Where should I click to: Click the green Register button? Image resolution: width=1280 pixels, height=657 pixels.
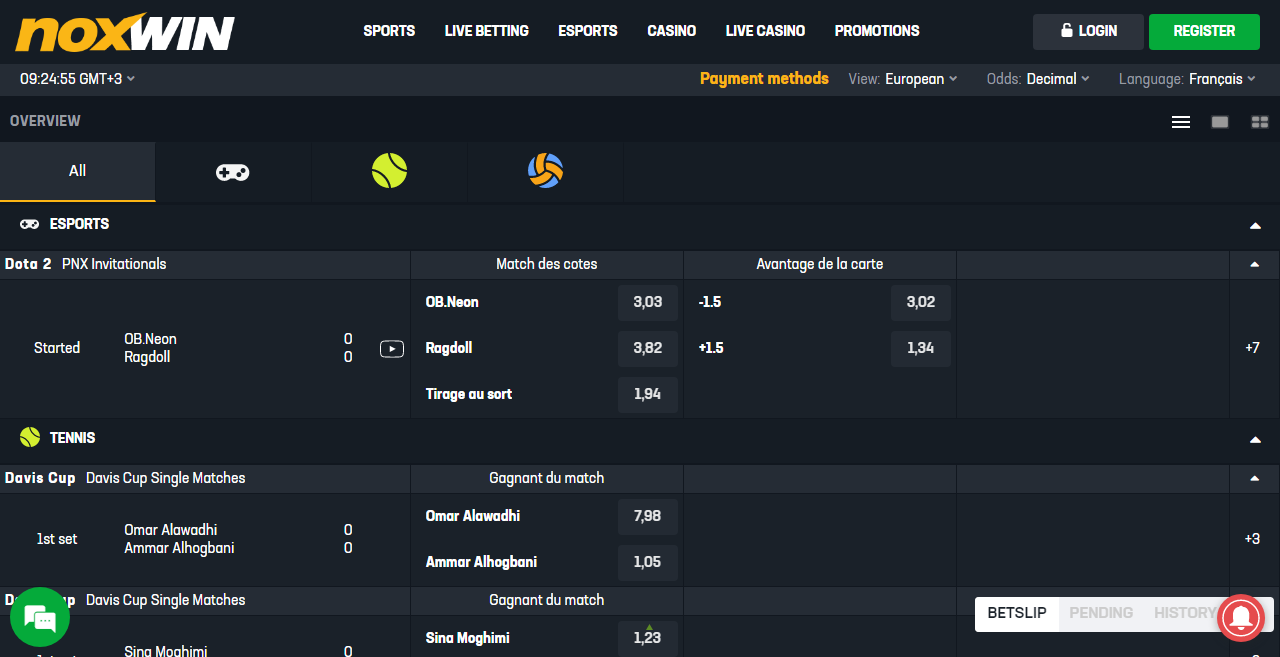tap(1204, 31)
